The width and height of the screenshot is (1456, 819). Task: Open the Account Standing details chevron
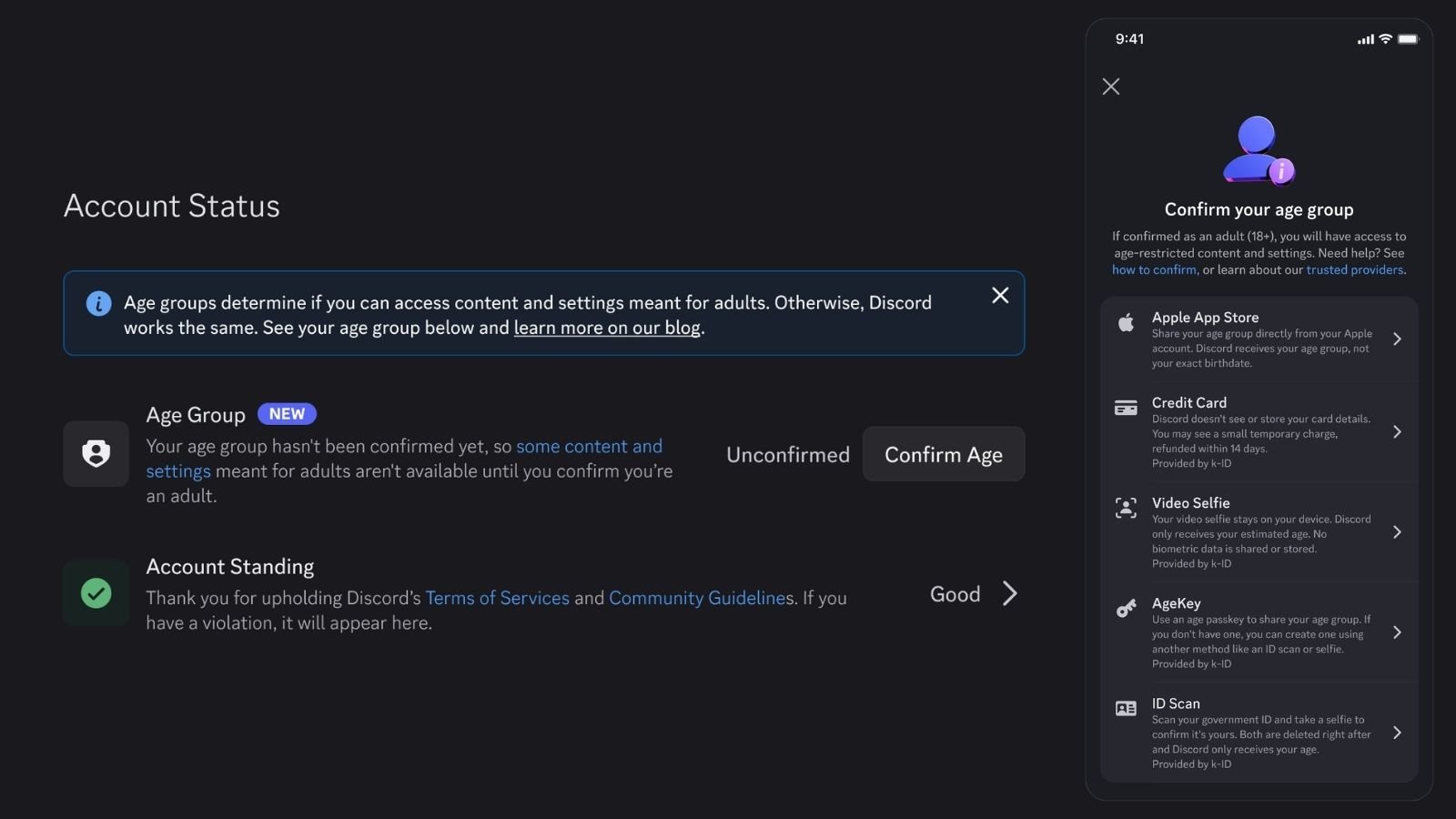coord(1009,593)
